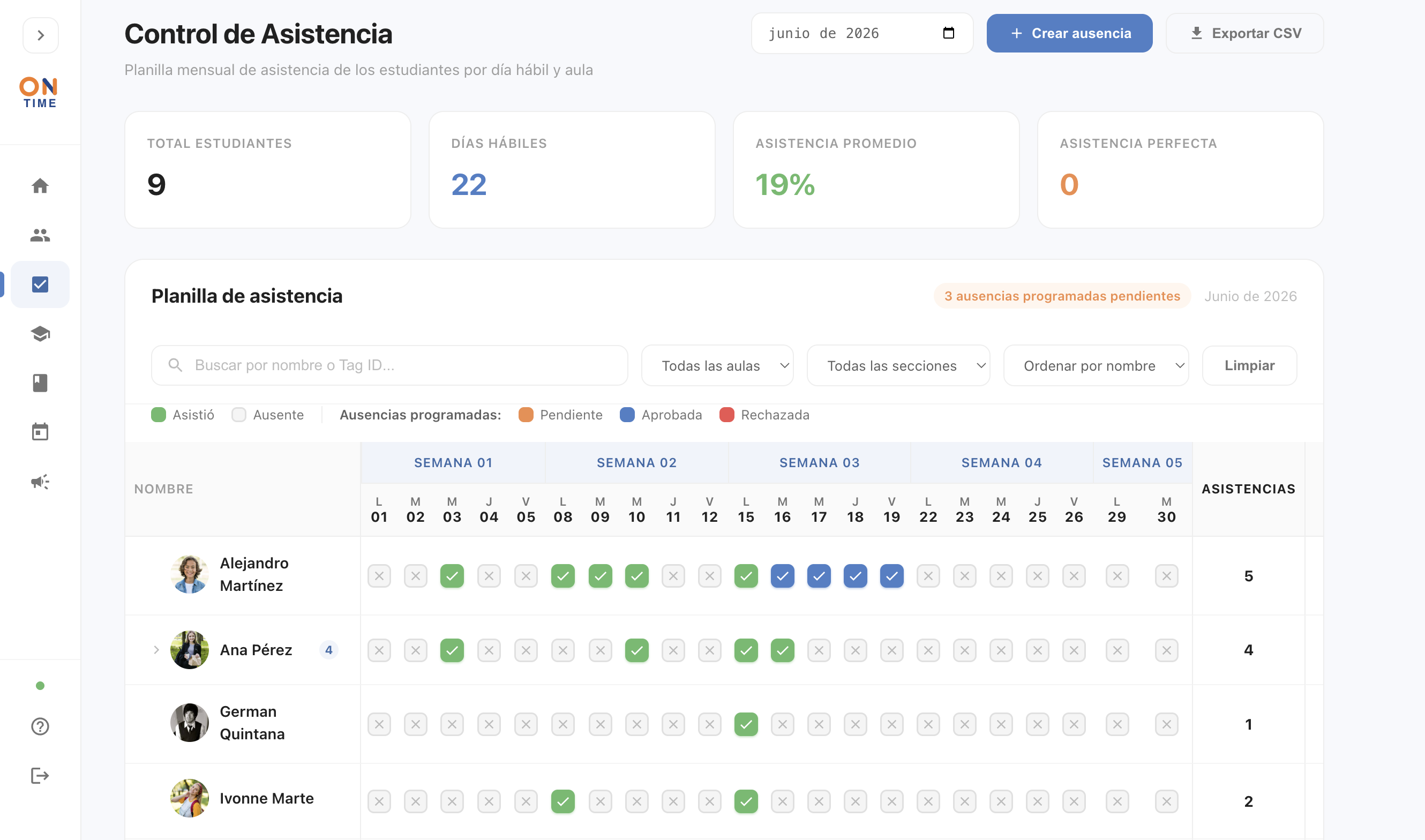Screen dimensions: 1425x840
Task: Toggle Ivonne Marte attendance for day 30
Action: (x=1166, y=801)
